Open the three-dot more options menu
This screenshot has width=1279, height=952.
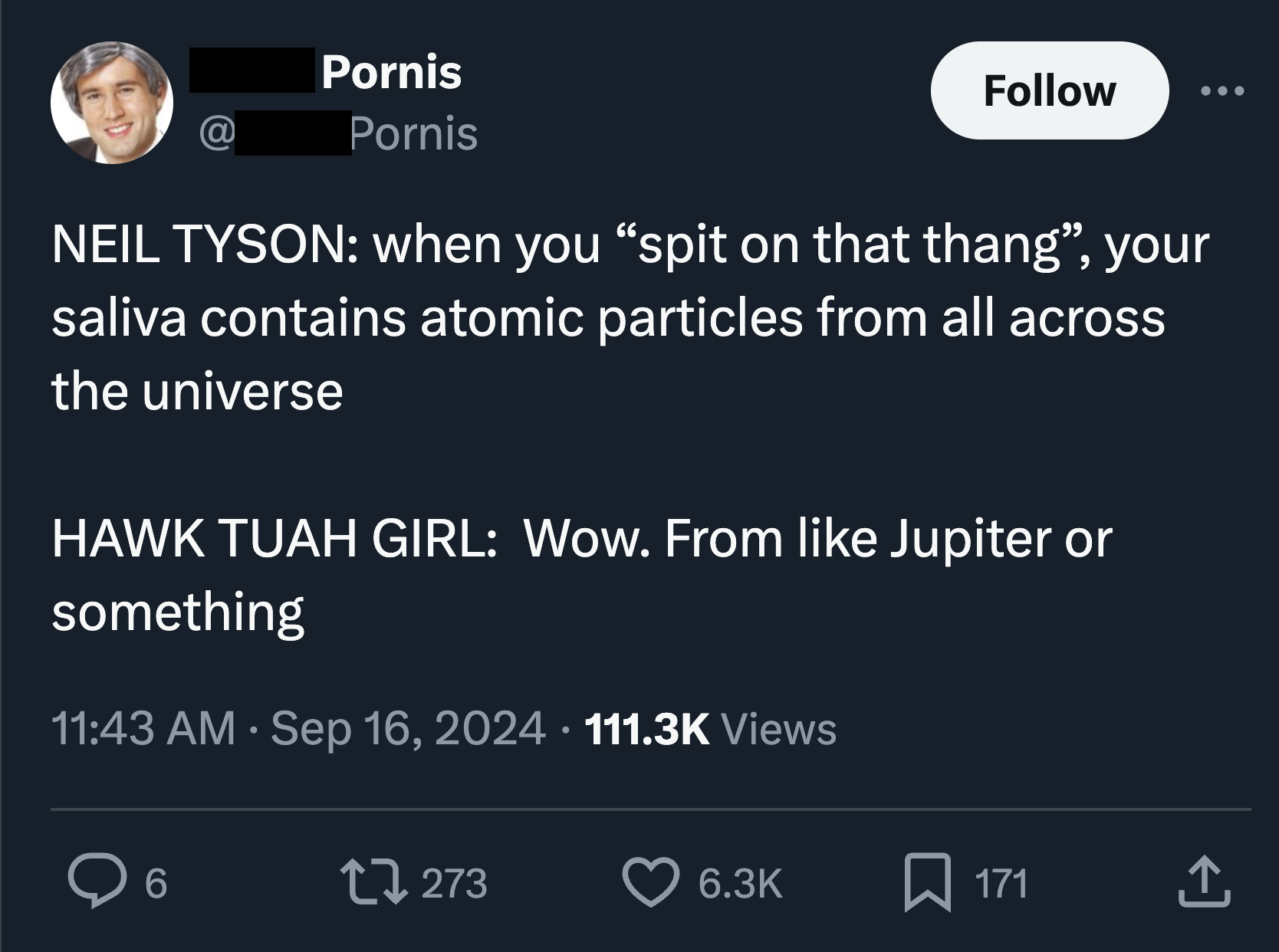click(1223, 91)
